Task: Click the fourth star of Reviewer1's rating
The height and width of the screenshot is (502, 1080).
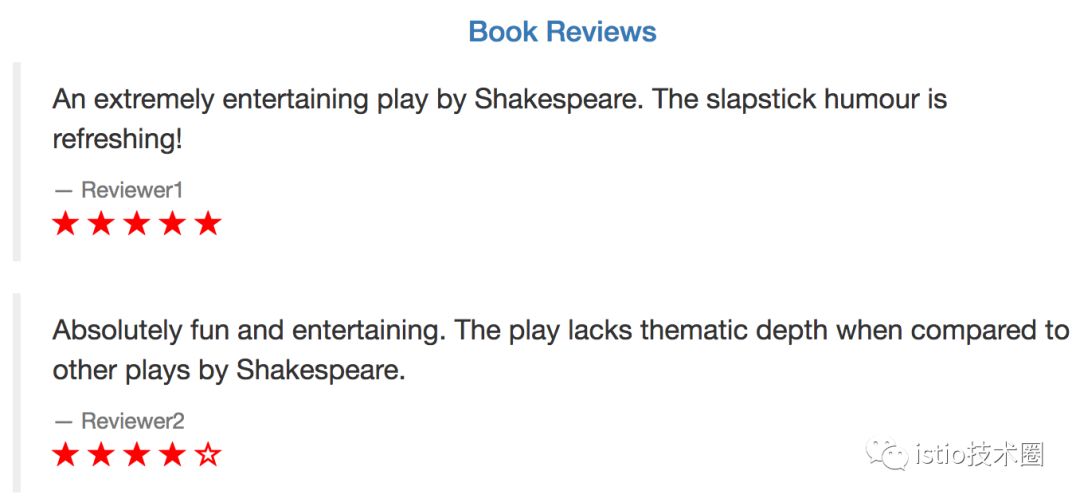Action: coord(172,224)
